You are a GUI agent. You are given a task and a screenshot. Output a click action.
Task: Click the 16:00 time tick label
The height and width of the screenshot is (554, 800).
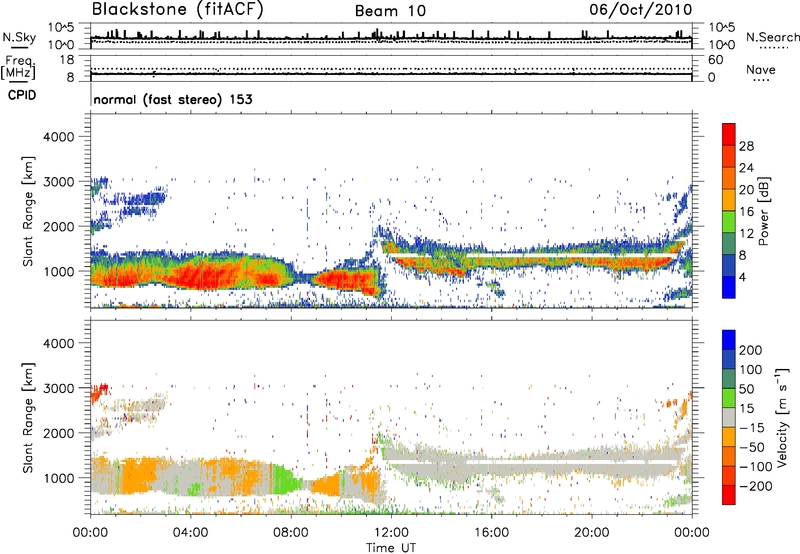tap(491, 533)
